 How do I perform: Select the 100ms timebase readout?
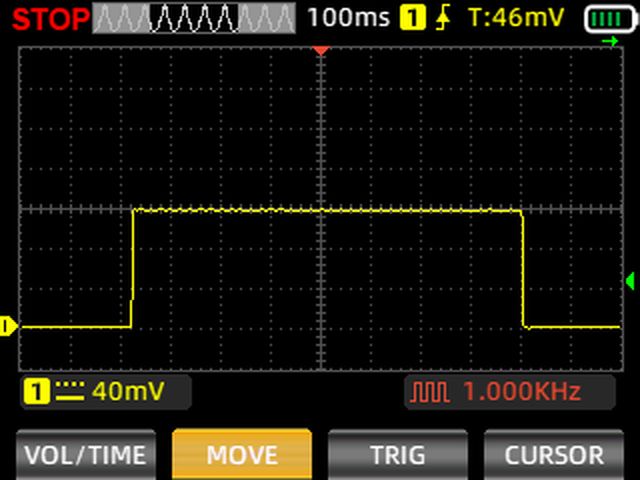tap(350, 17)
